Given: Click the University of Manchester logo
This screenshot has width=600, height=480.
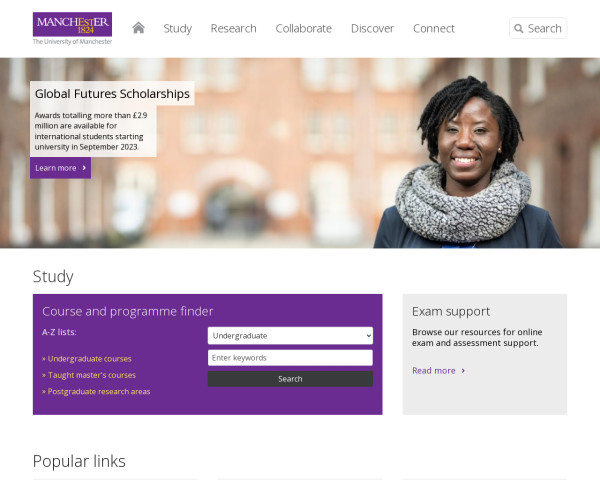Looking at the screenshot, I should click(72, 29).
